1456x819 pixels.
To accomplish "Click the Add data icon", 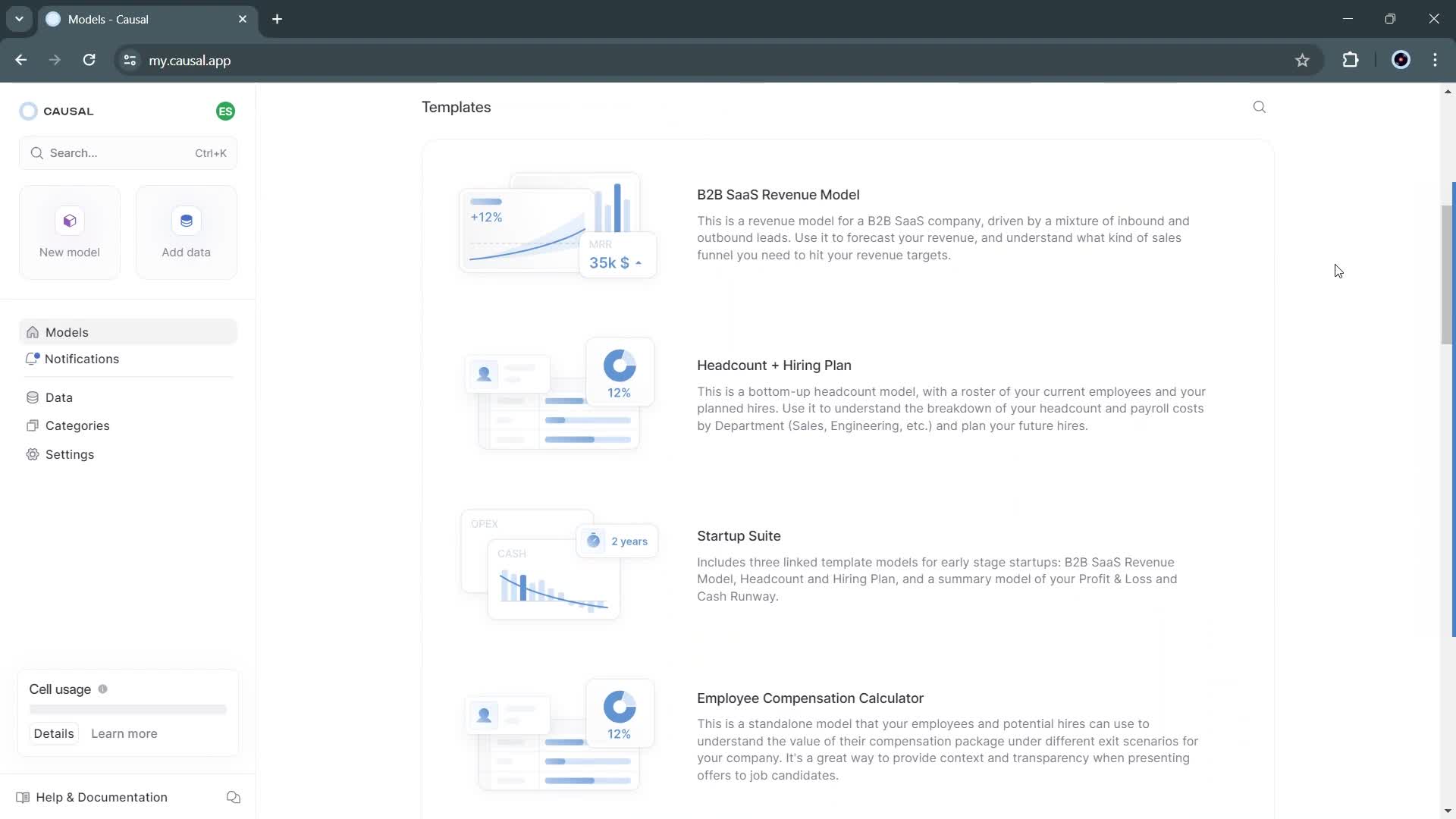I will [x=186, y=220].
